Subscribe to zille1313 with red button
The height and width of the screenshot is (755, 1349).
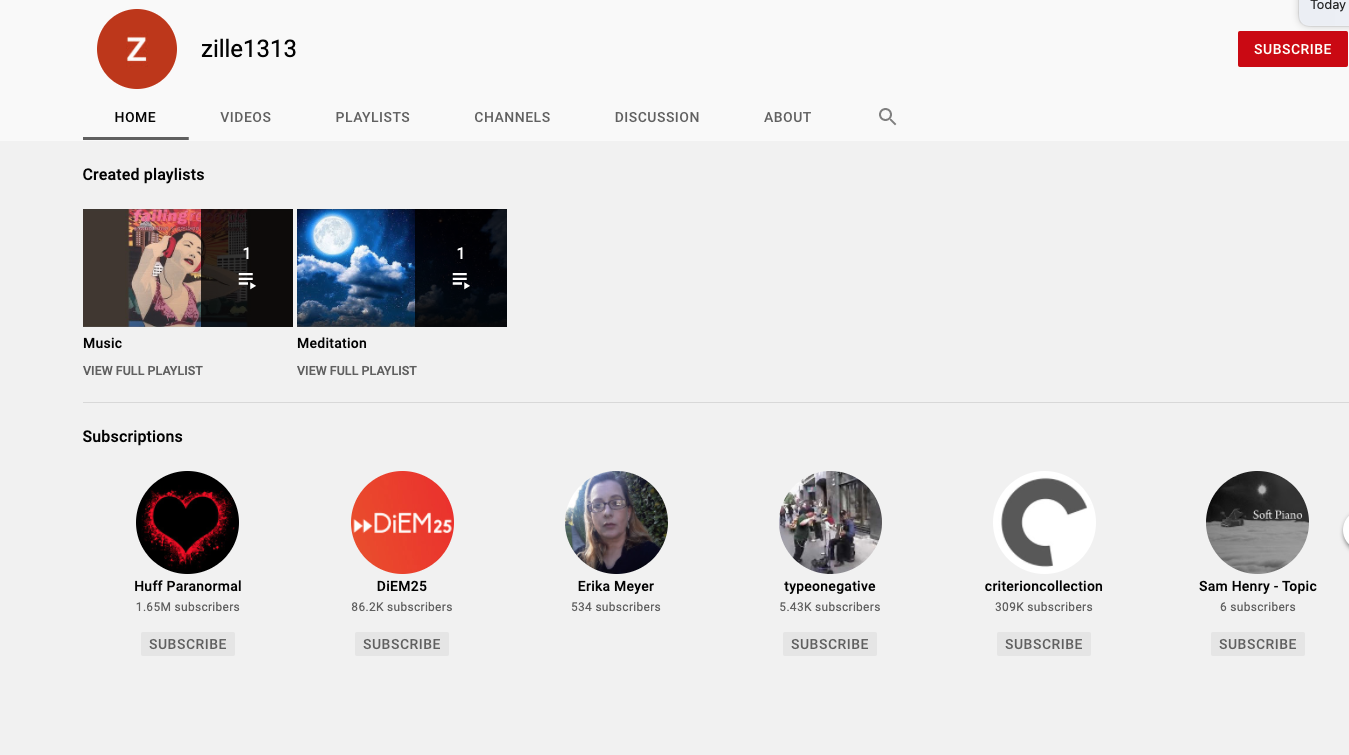(x=1292, y=49)
